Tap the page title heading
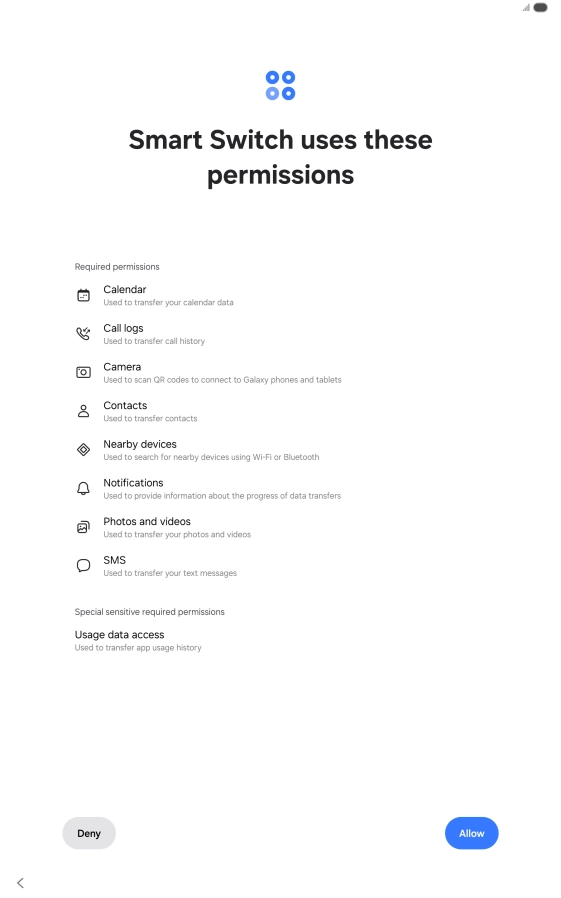561x898 pixels. coord(280,157)
